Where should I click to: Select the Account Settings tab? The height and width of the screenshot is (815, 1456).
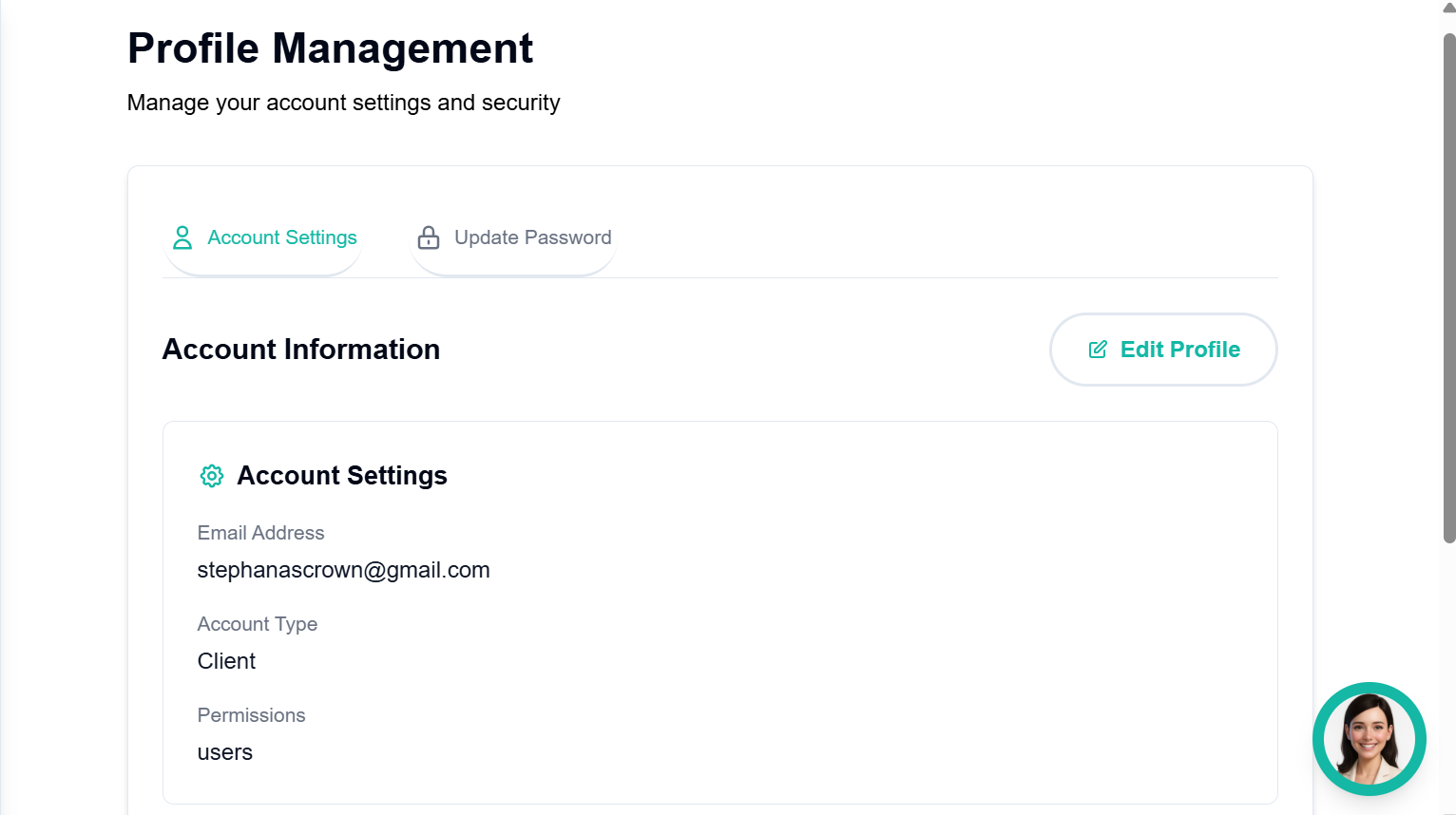pyautogui.click(x=281, y=237)
